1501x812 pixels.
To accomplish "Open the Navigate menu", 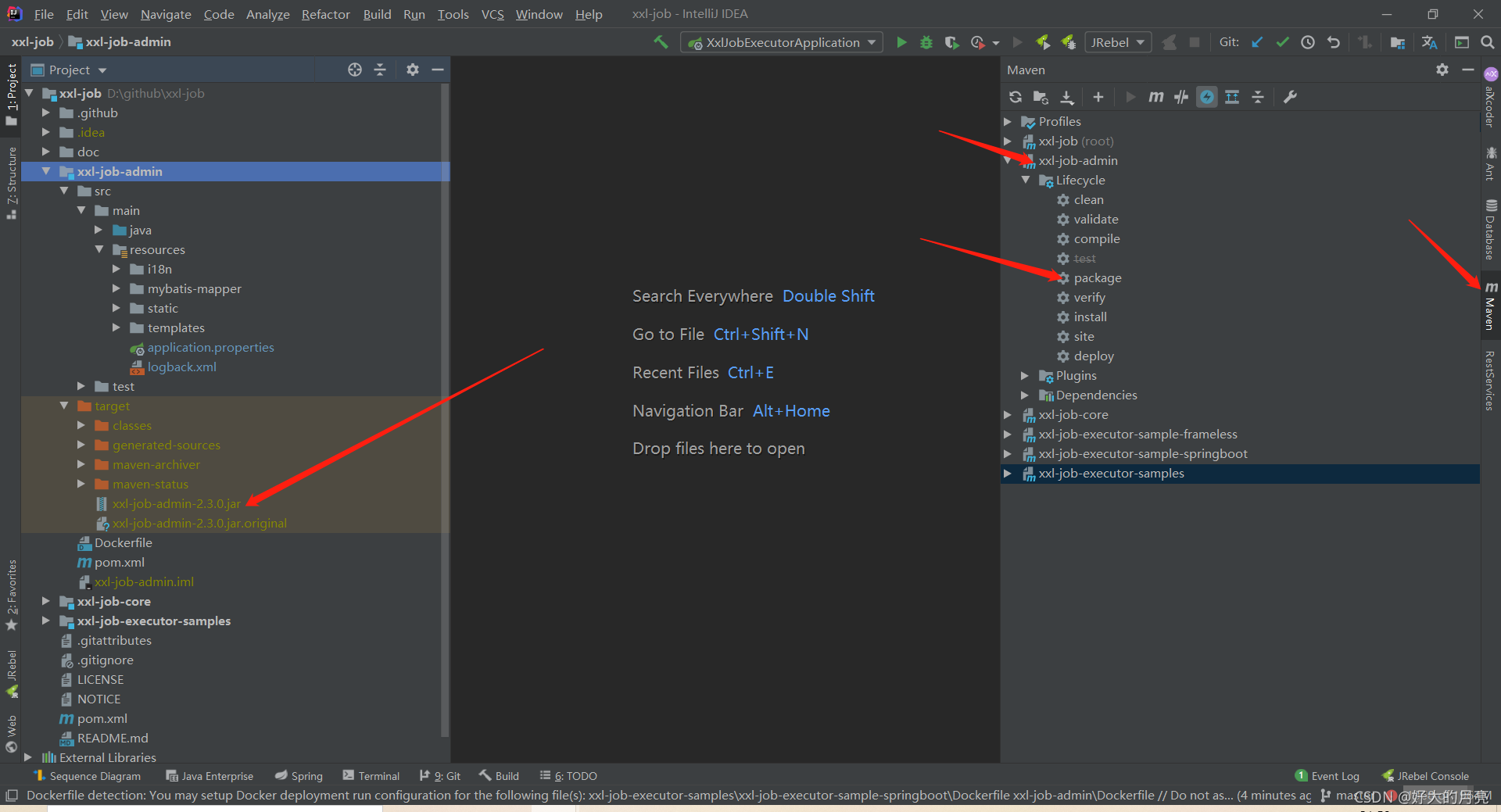I will pos(166,14).
